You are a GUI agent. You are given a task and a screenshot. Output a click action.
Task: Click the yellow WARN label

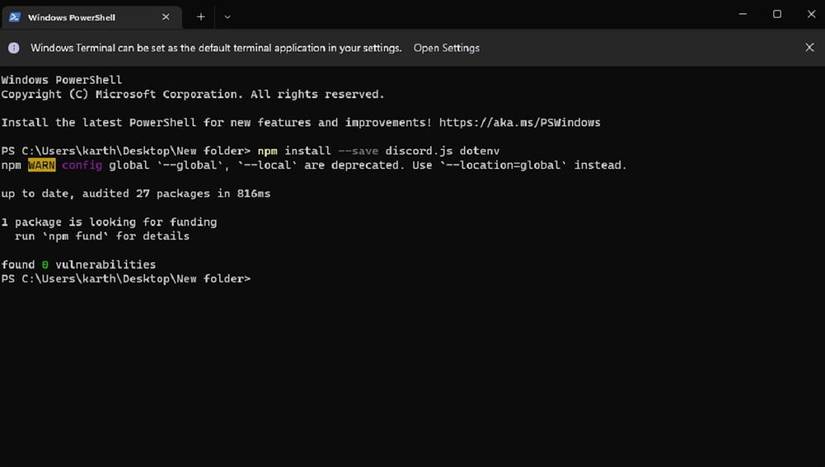pyautogui.click(x=42, y=165)
